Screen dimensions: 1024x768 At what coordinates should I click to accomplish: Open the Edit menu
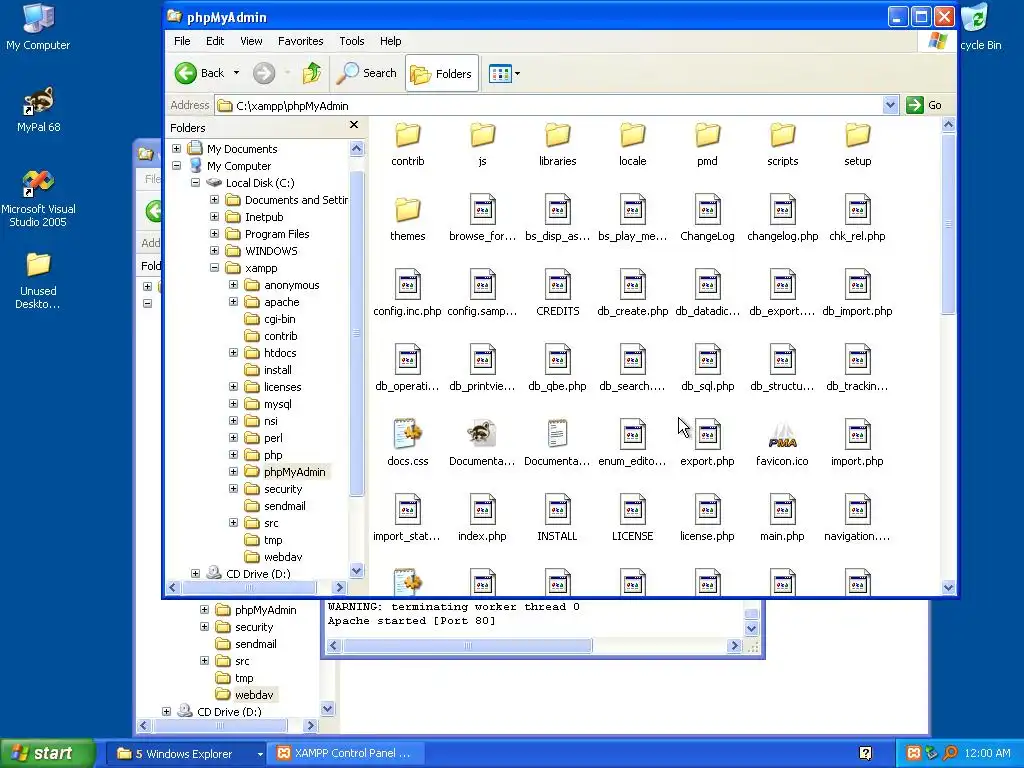215,41
